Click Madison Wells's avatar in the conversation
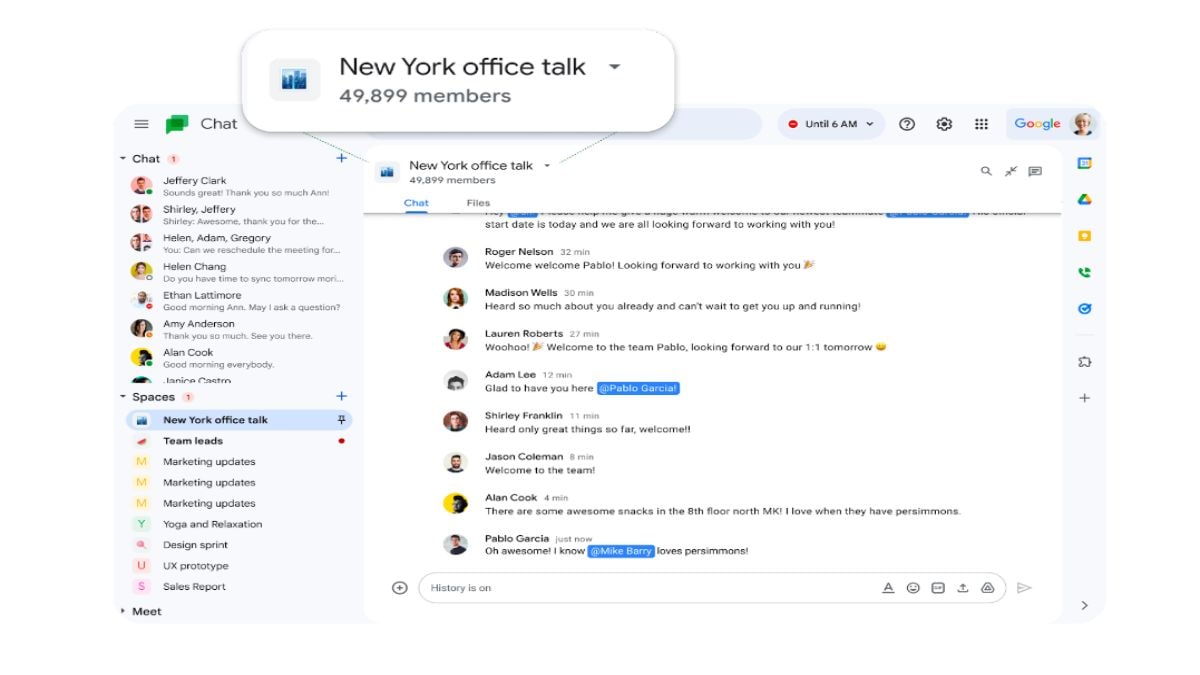This screenshot has height=675, width=1200. pyautogui.click(x=456, y=298)
